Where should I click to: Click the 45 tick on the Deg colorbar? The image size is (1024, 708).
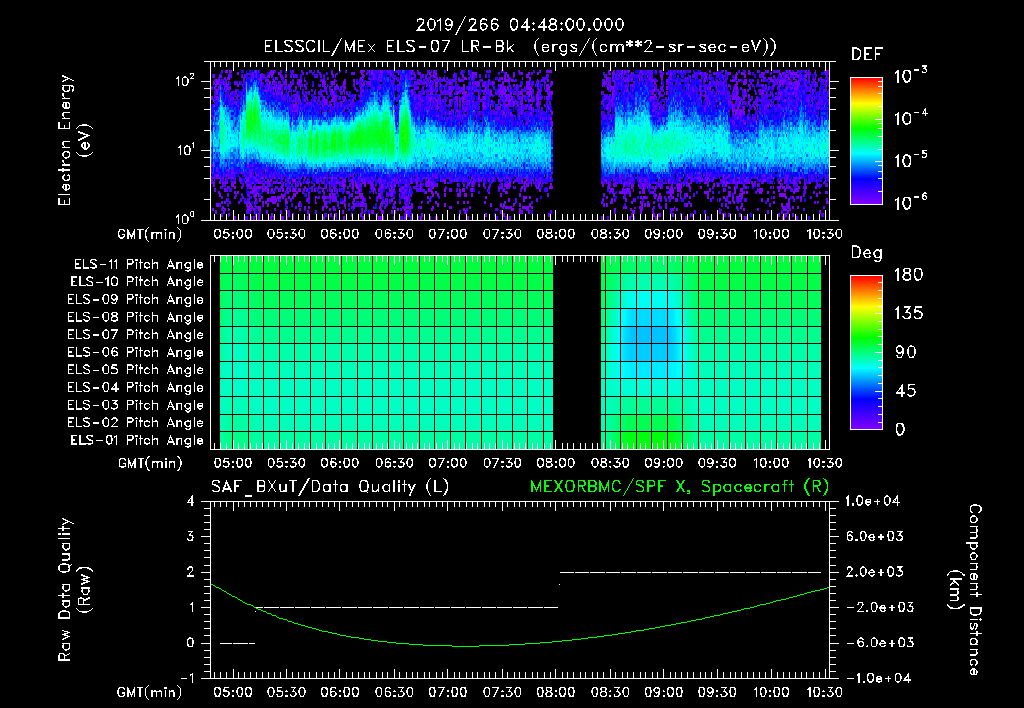tap(908, 391)
